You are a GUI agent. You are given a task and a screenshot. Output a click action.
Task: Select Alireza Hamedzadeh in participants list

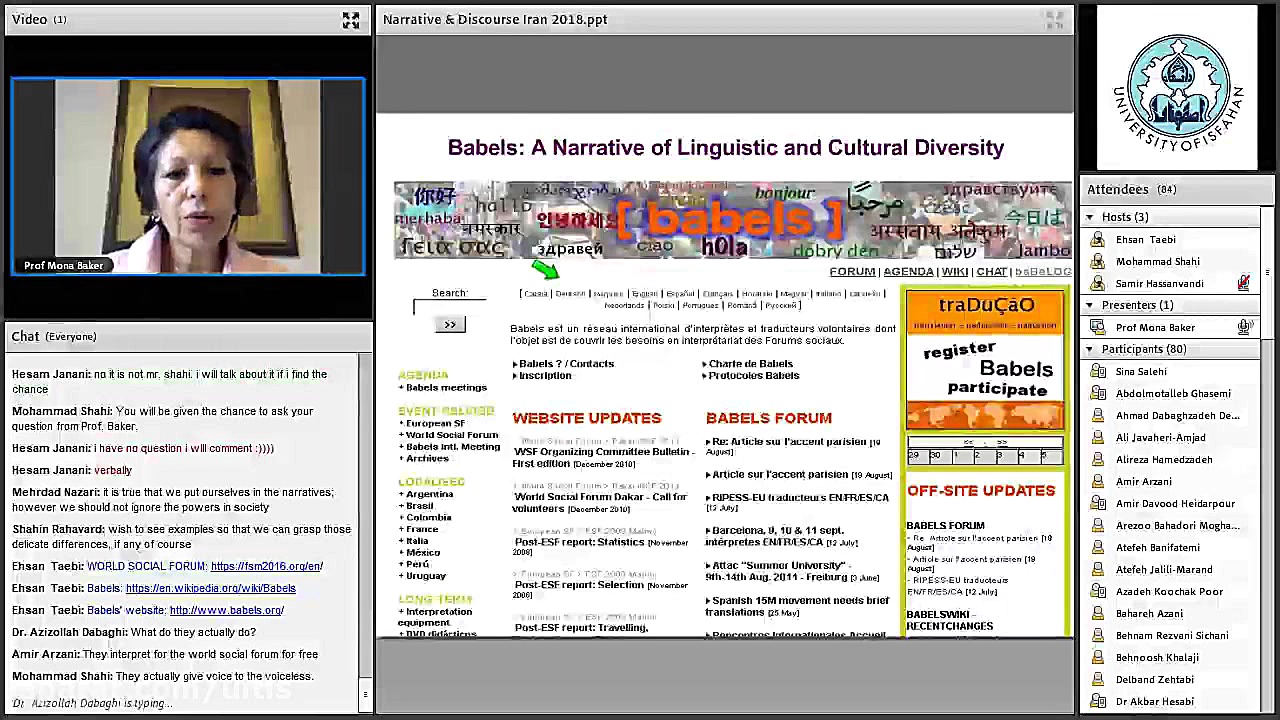(x=1163, y=460)
